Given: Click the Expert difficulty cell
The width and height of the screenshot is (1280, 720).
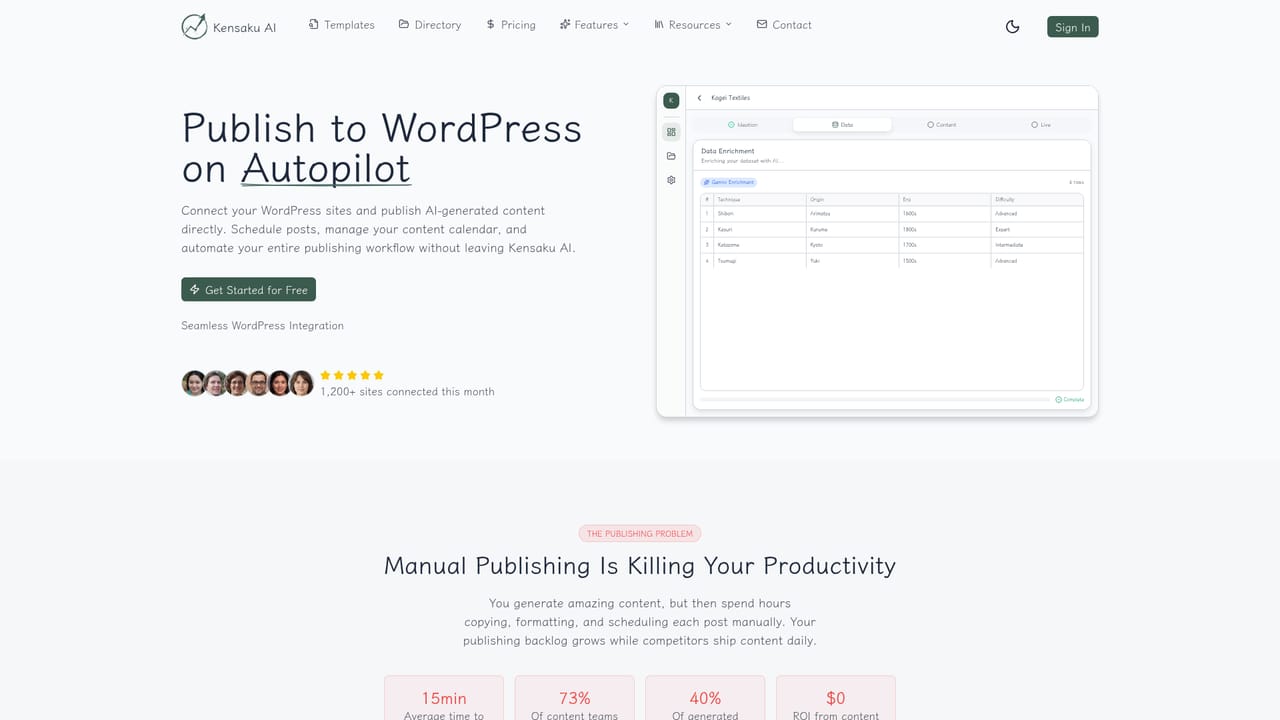Looking at the screenshot, I should point(1037,229).
